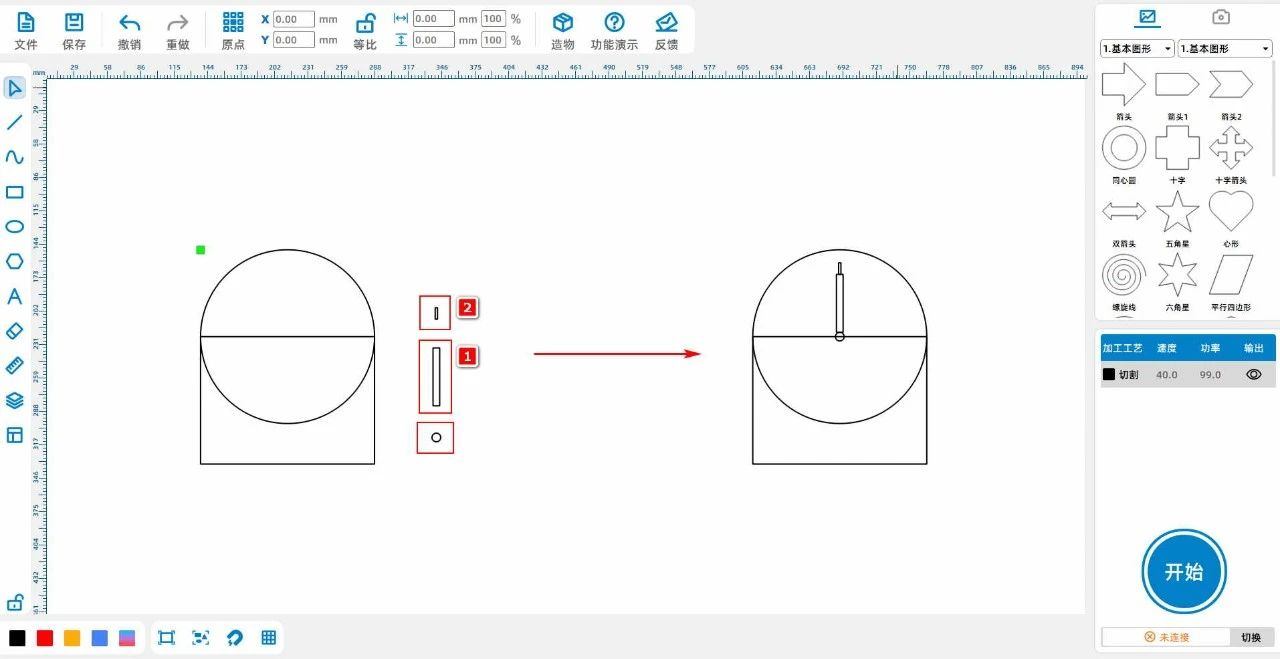
Task: Select the curve drawing tool
Action: 15,157
